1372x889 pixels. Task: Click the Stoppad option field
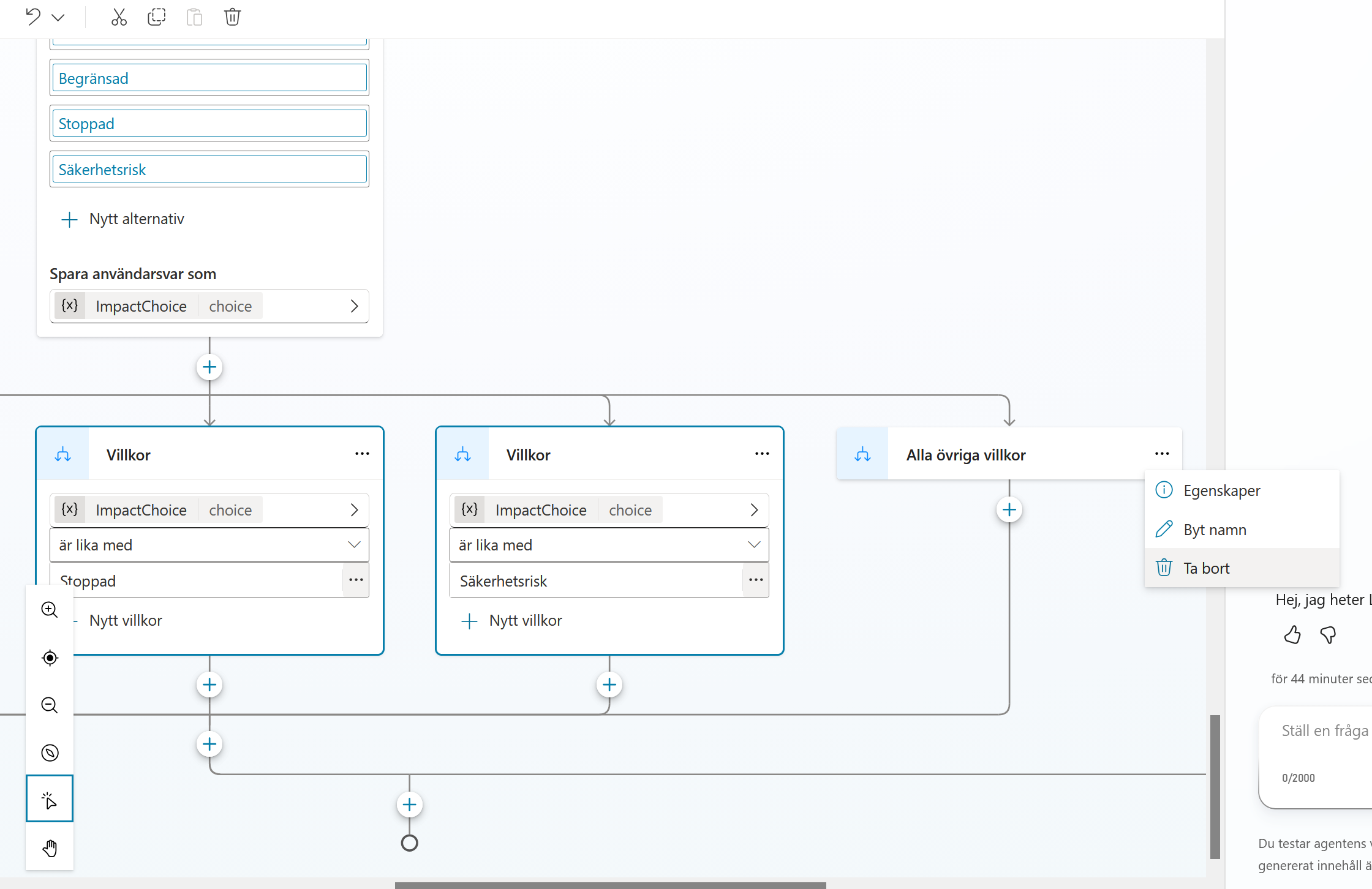point(209,124)
